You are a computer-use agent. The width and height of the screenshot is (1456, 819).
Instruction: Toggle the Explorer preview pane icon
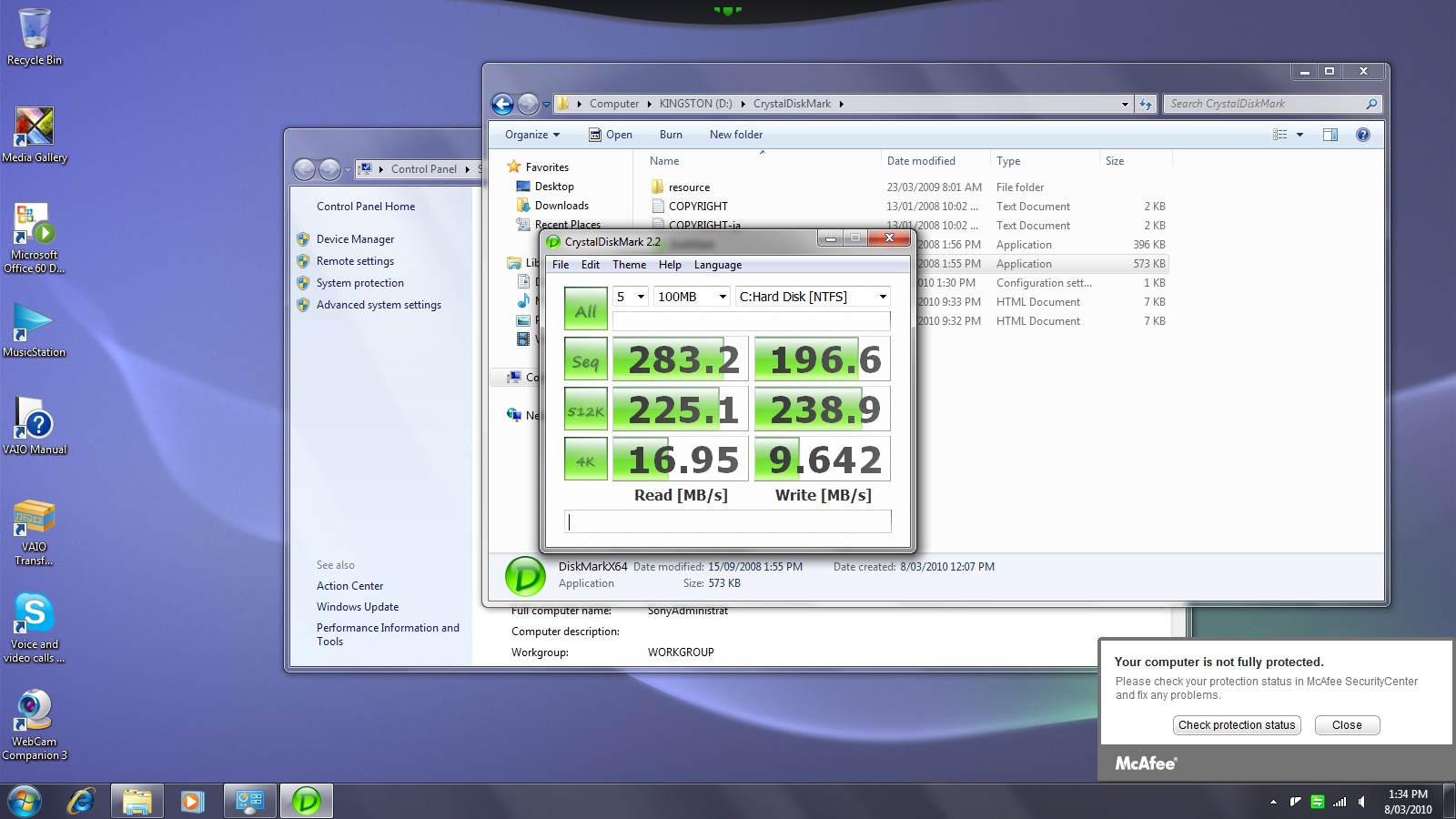[x=1330, y=135]
